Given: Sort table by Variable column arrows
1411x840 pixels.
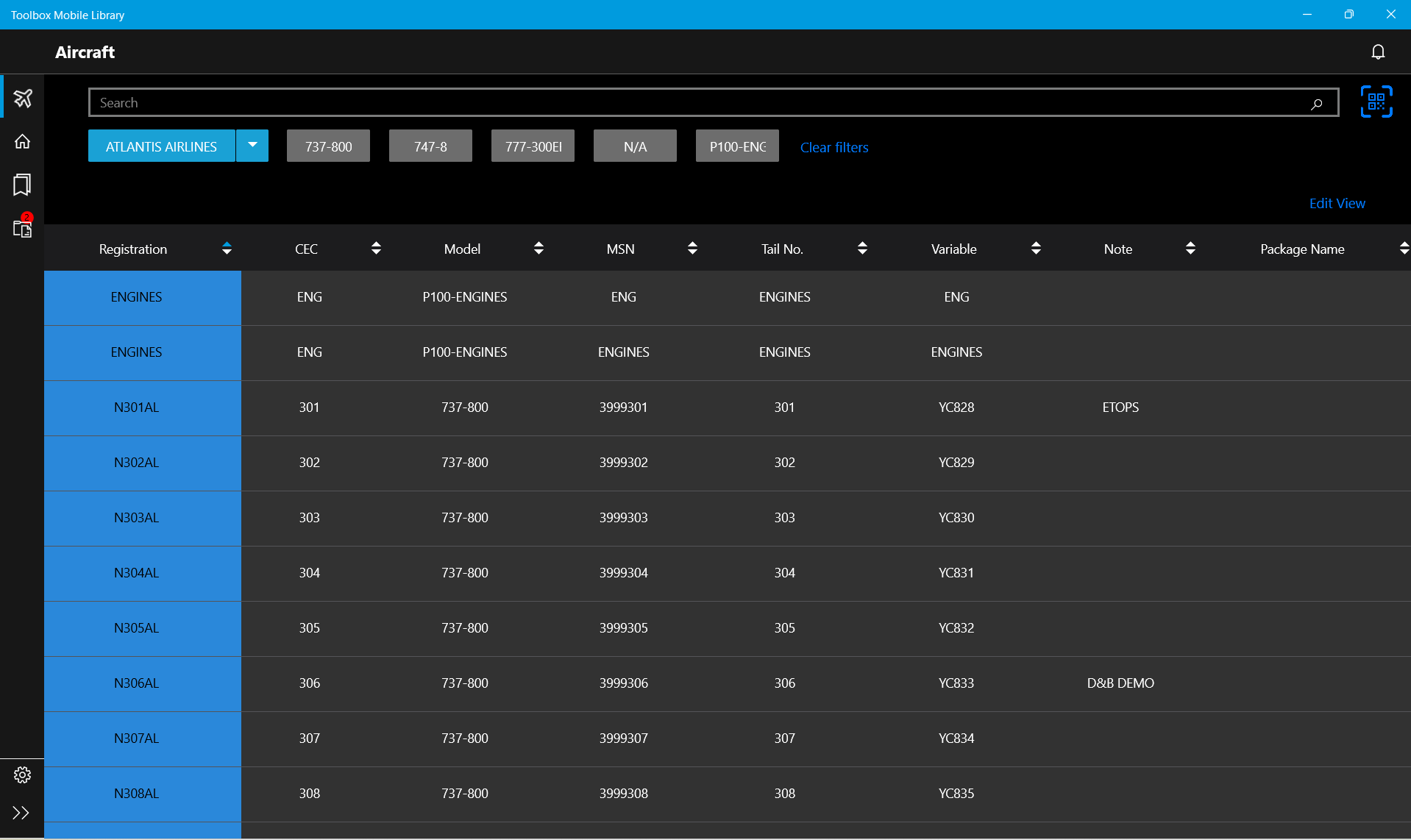Looking at the screenshot, I should 1036,249.
